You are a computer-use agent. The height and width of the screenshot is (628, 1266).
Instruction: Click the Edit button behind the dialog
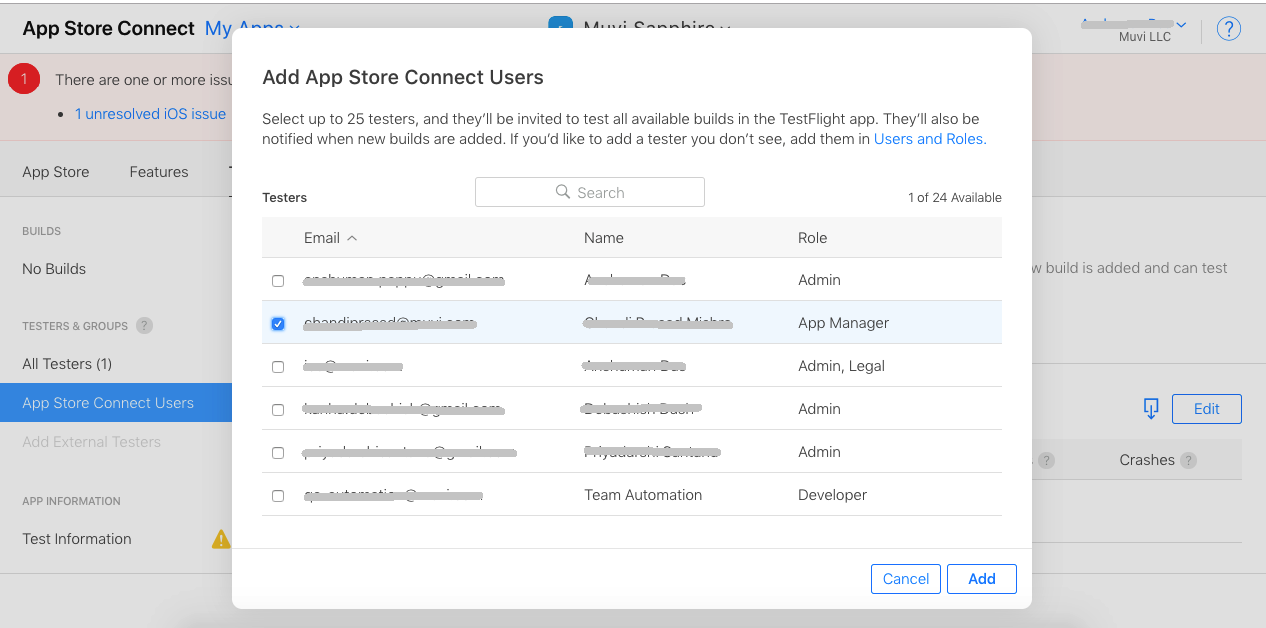[1207, 409]
